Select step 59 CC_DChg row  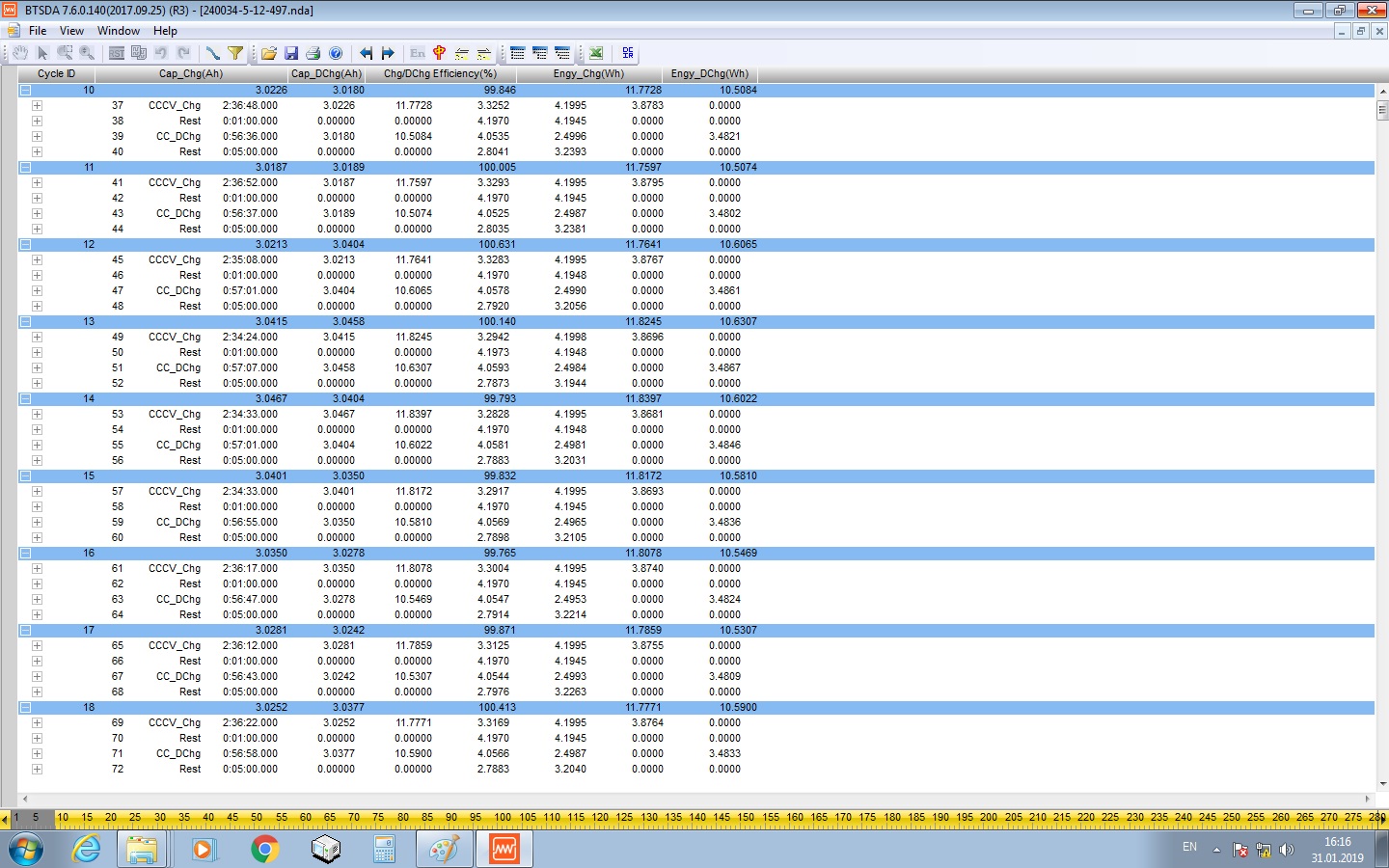tap(696, 522)
